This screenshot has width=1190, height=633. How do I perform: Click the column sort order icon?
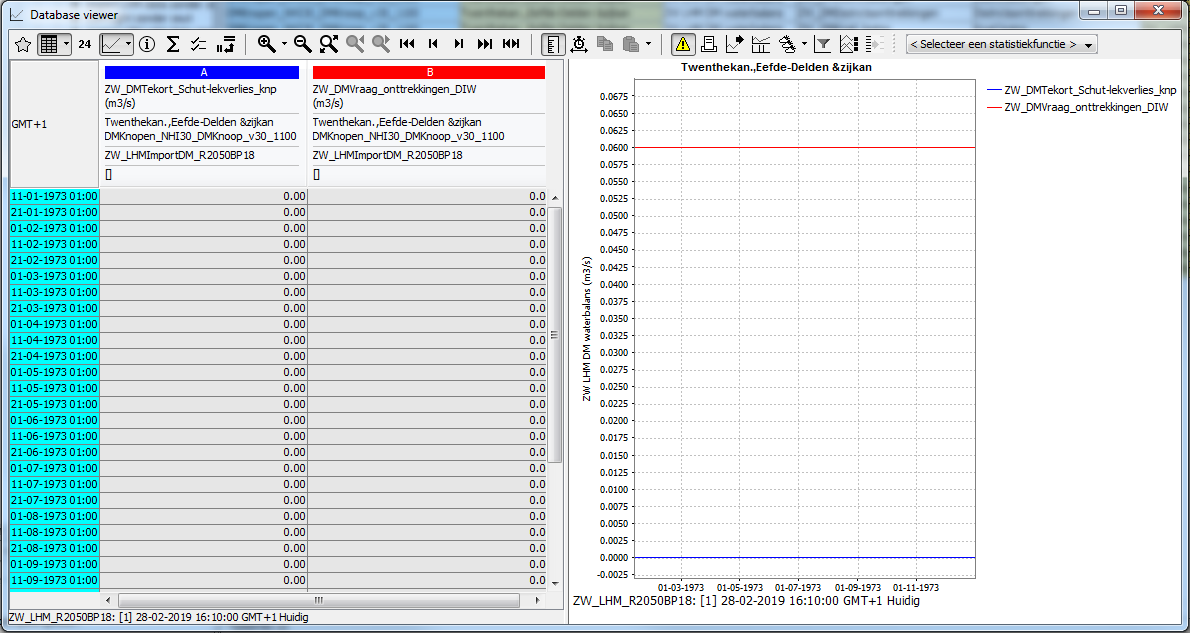click(225, 44)
